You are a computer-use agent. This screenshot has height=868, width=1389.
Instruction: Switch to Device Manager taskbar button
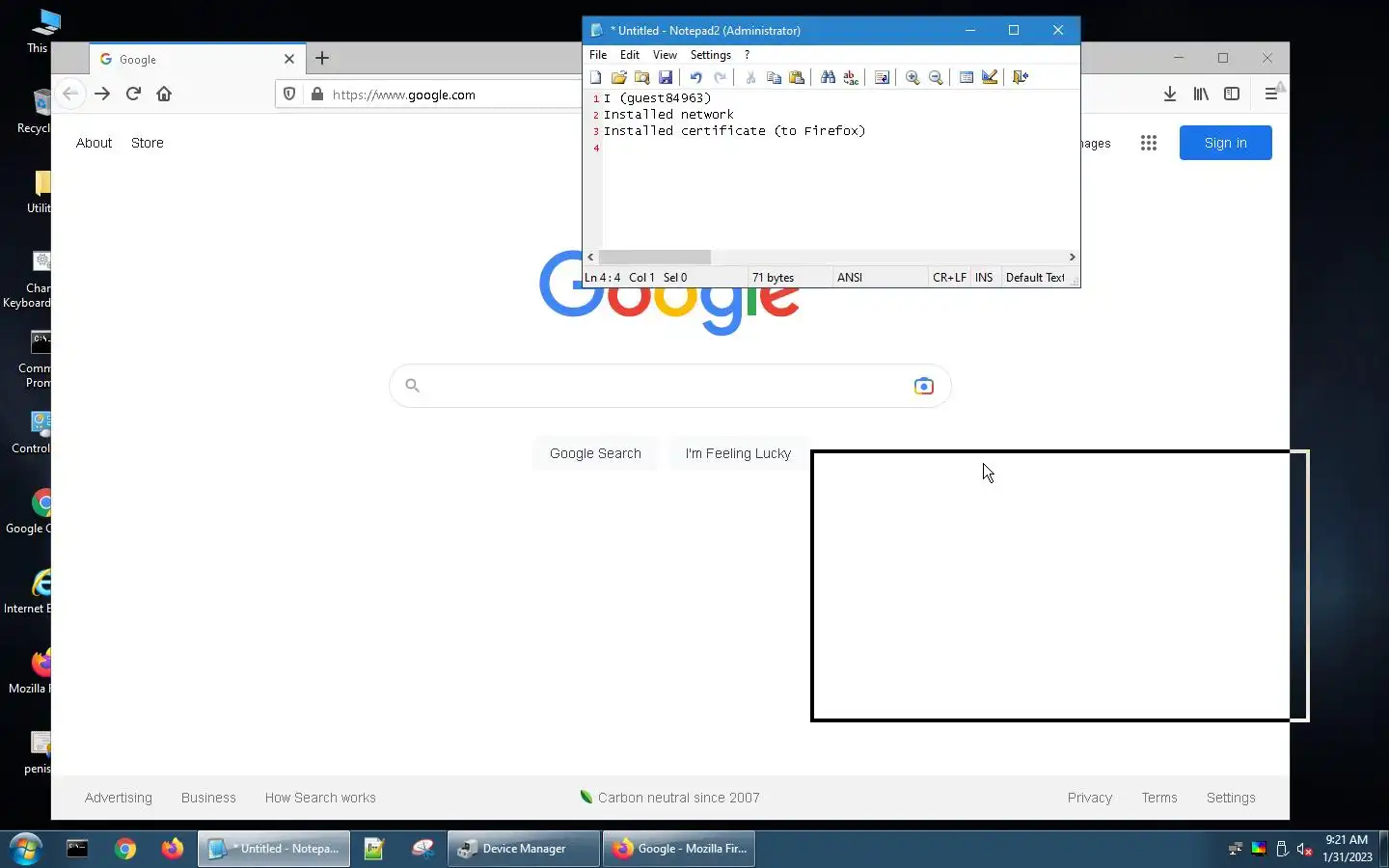pos(524,849)
